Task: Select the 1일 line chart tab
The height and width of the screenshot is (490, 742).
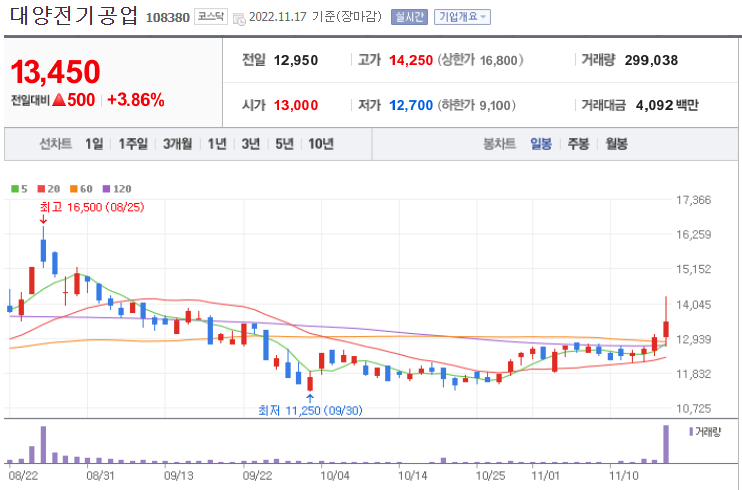Action: 94,143
